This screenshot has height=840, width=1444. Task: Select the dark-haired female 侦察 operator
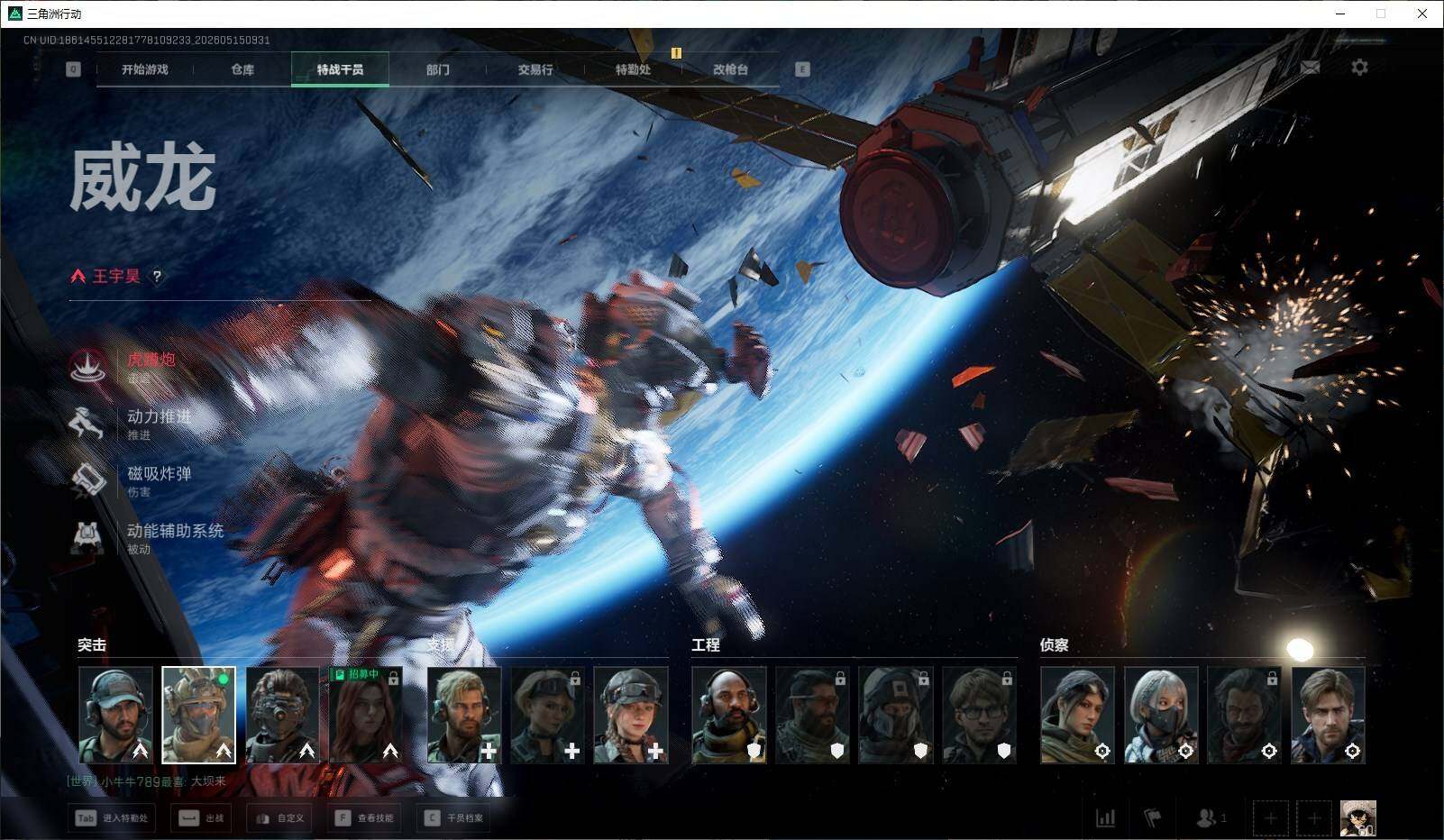(x=1077, y=715)
